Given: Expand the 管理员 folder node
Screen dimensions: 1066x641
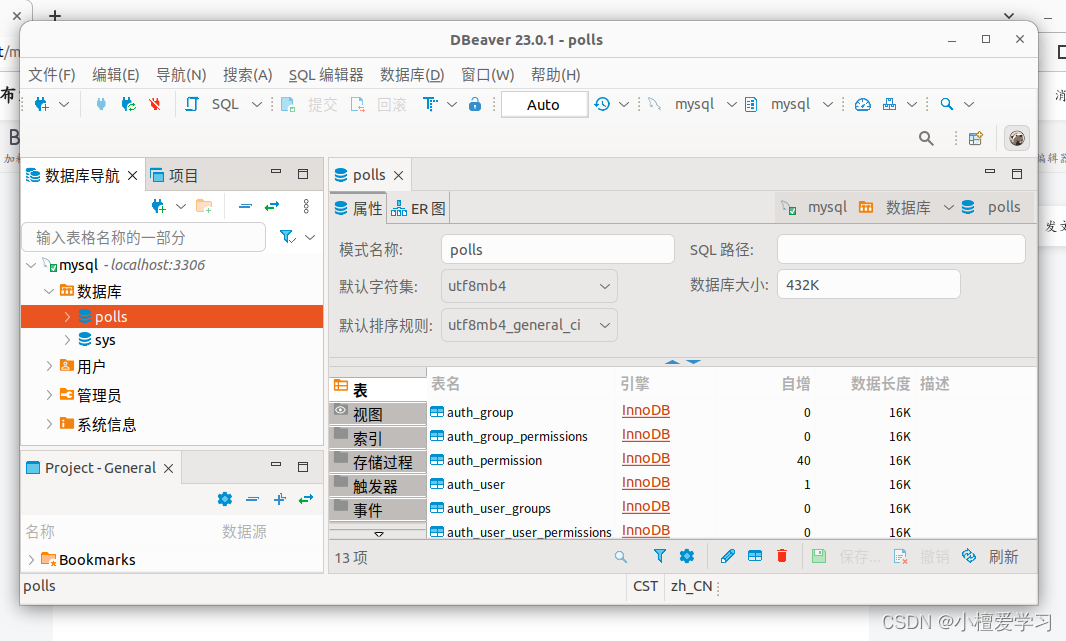Looking at the screenshot, I should click(49, 394).
